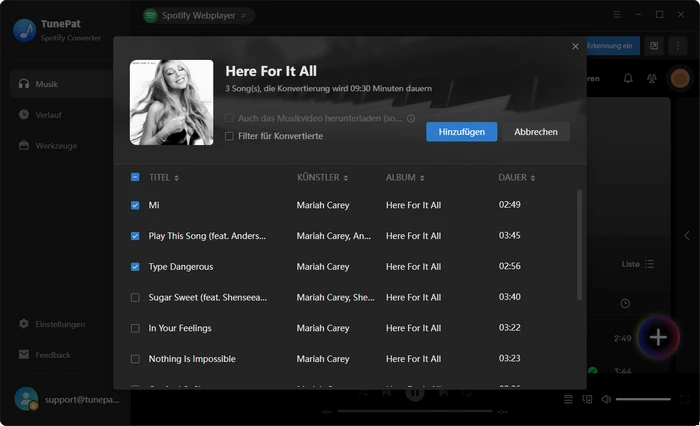
Task: Click the Spotify profile avatar
Action: 680,79
